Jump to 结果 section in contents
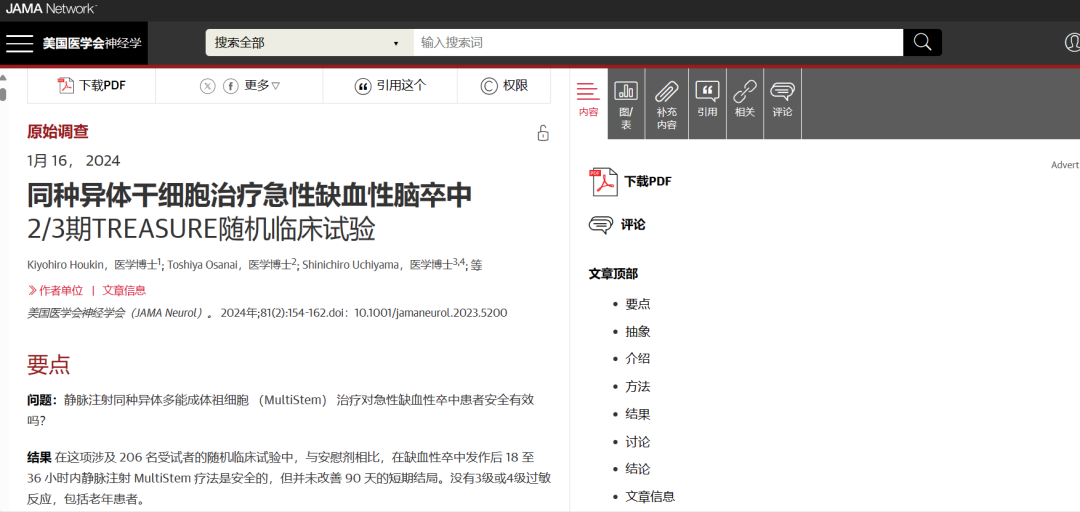 coord(638,414)
